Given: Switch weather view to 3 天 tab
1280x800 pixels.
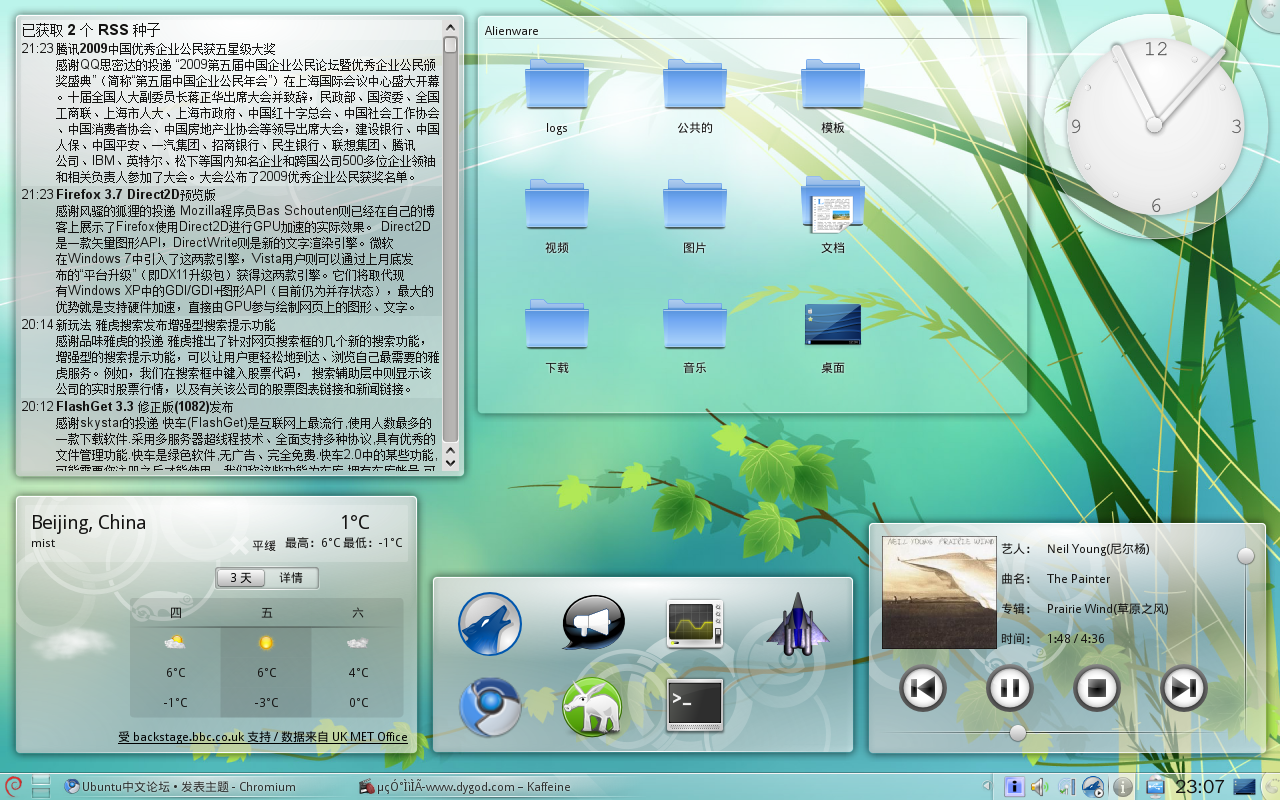Looking at the screenshot, I should (x=241, y=578).
